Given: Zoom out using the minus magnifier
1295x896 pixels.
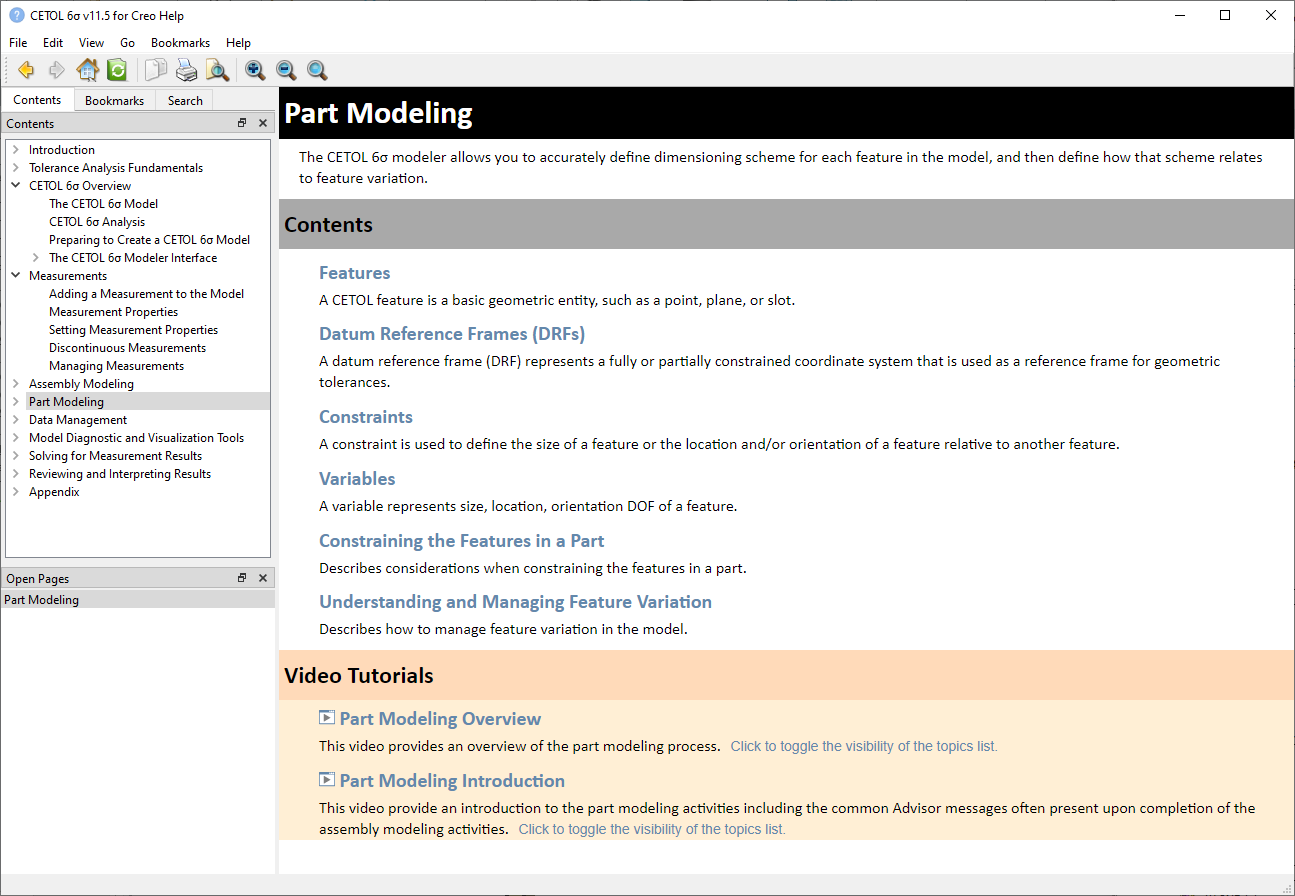Looking at the screenshot, I should tap(286, 70).
